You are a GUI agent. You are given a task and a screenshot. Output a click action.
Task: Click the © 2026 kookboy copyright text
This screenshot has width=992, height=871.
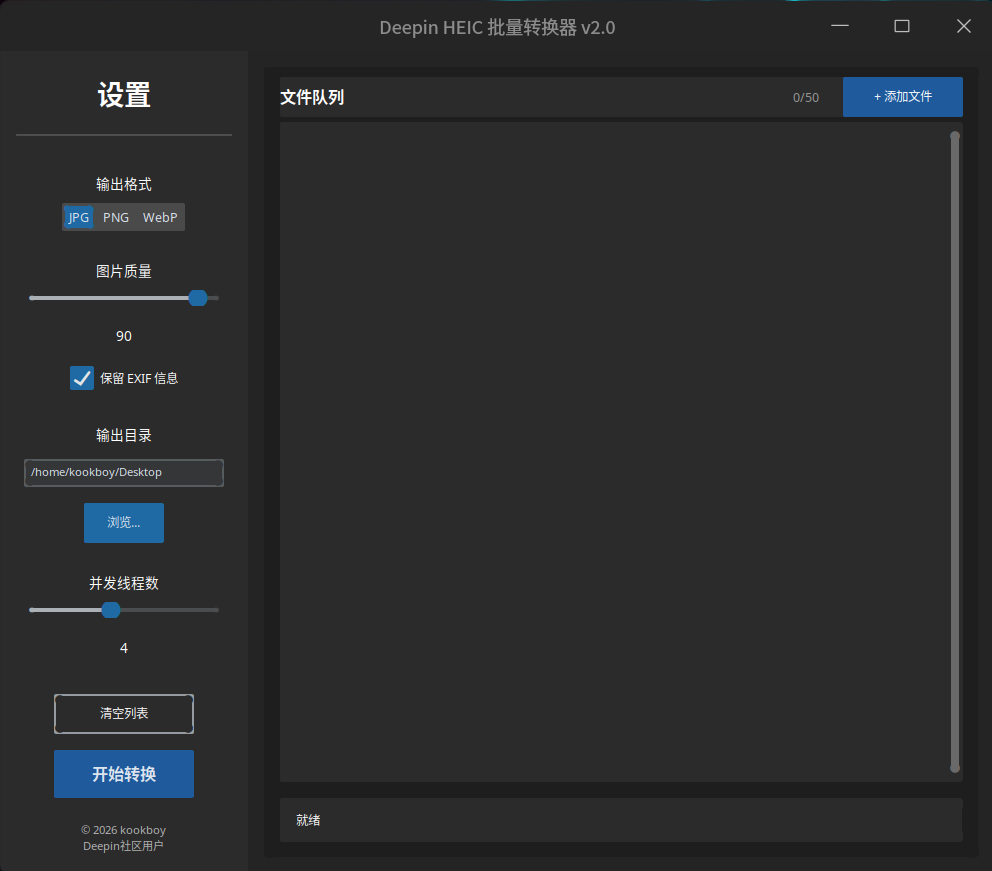(123, 830)
